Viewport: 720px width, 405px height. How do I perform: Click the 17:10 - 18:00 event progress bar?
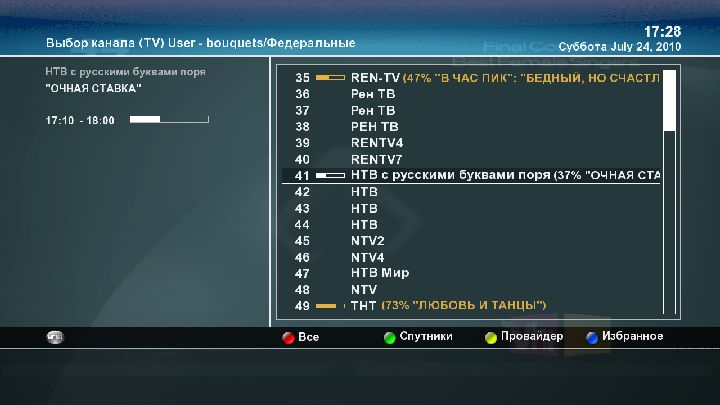click(169, 120)
